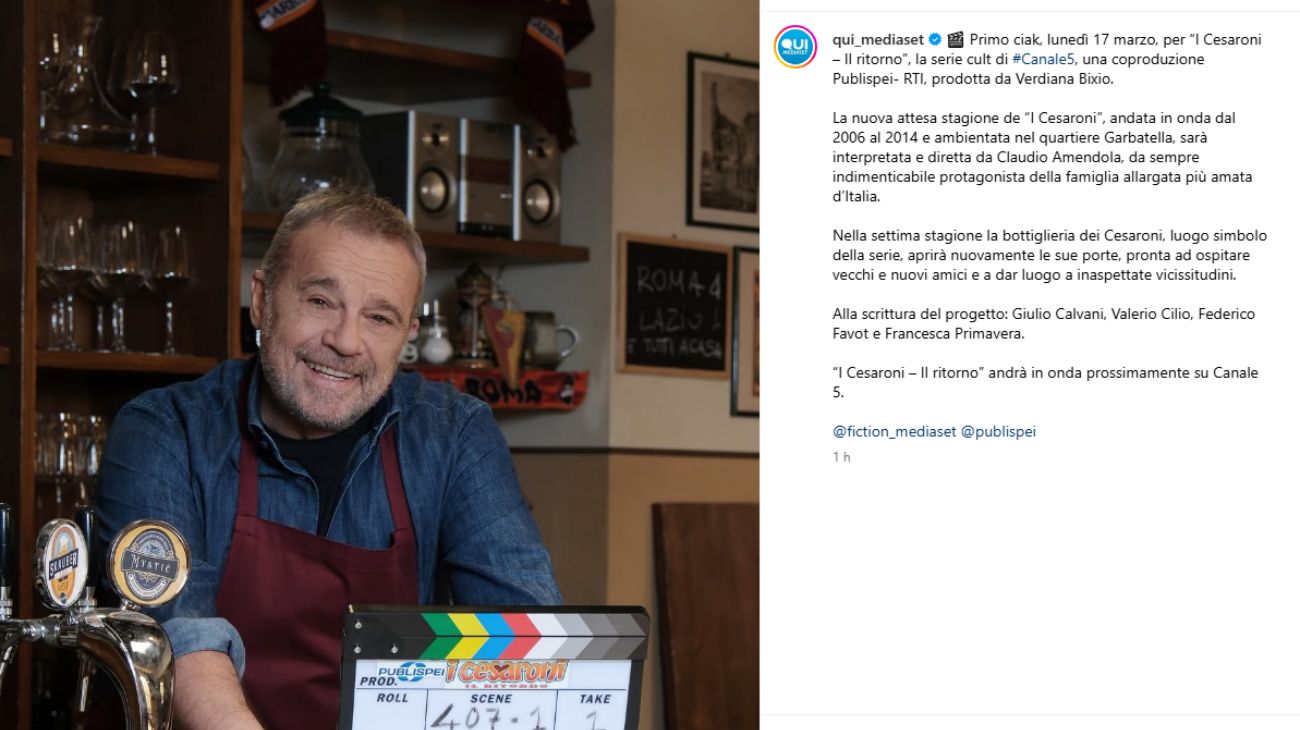Click the Skauber beer tap badge

(x=62, y=563)
